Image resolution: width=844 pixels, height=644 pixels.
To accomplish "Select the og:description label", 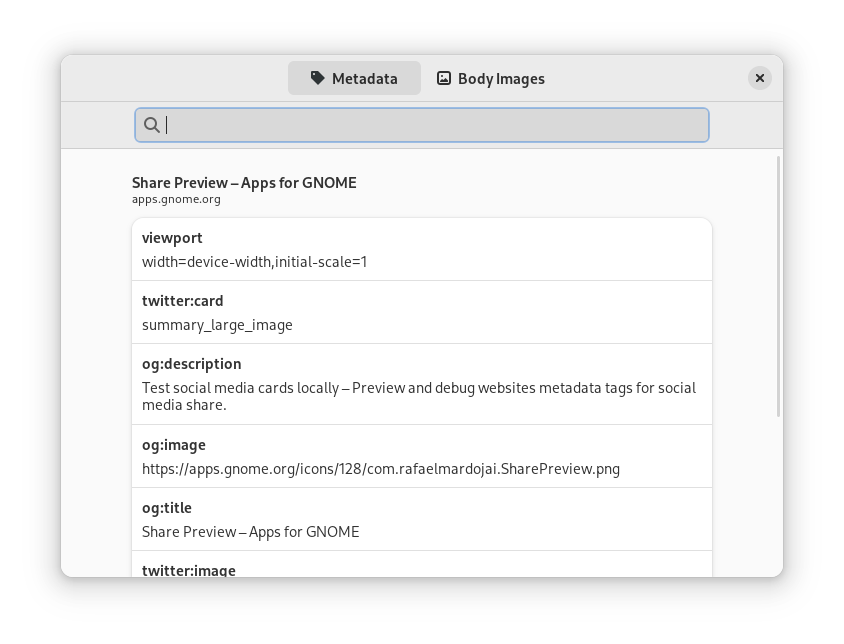I will tap(192, 364).
